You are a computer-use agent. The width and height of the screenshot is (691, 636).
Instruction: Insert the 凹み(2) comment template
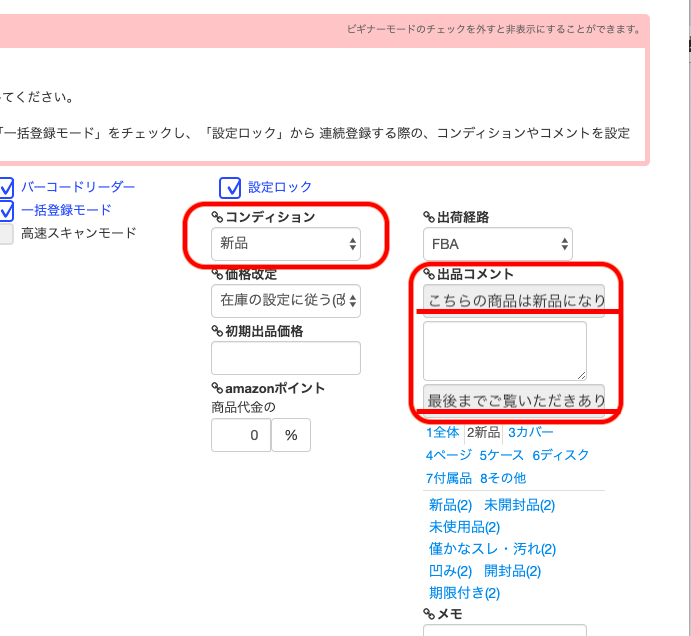[450, 571]
